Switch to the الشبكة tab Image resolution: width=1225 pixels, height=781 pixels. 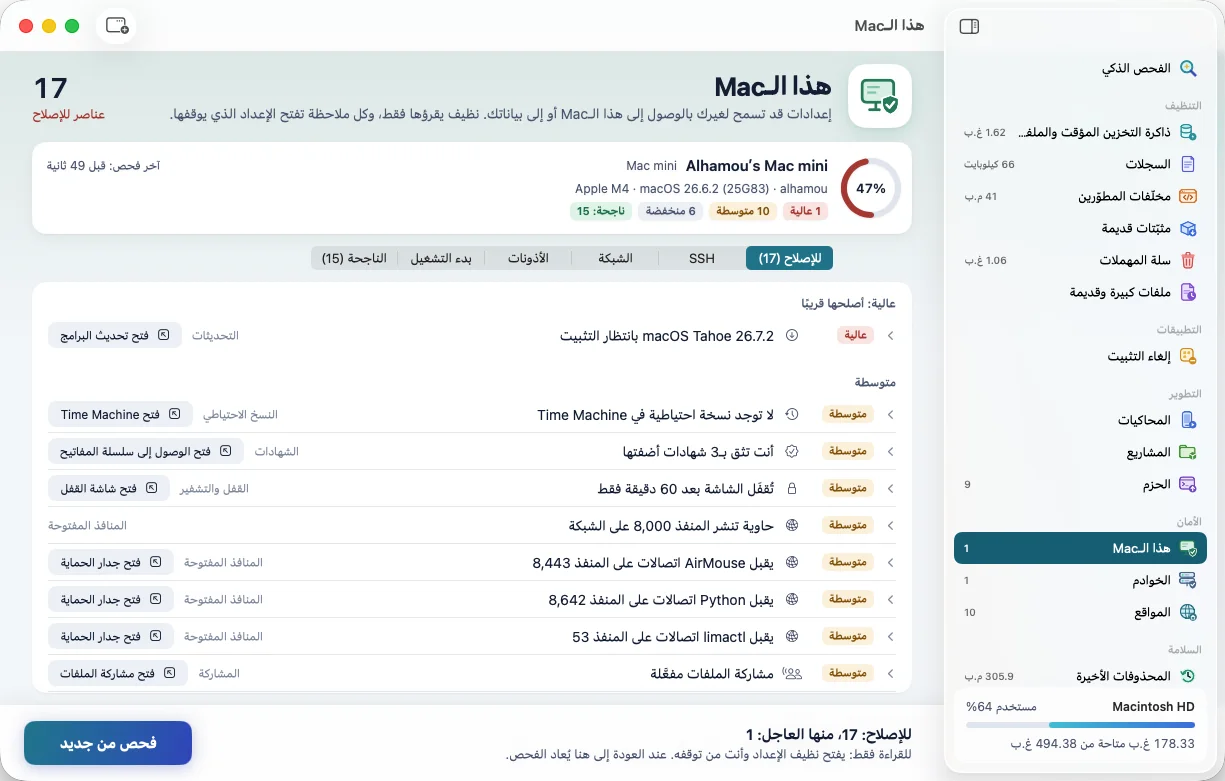[x=615, y=258]
